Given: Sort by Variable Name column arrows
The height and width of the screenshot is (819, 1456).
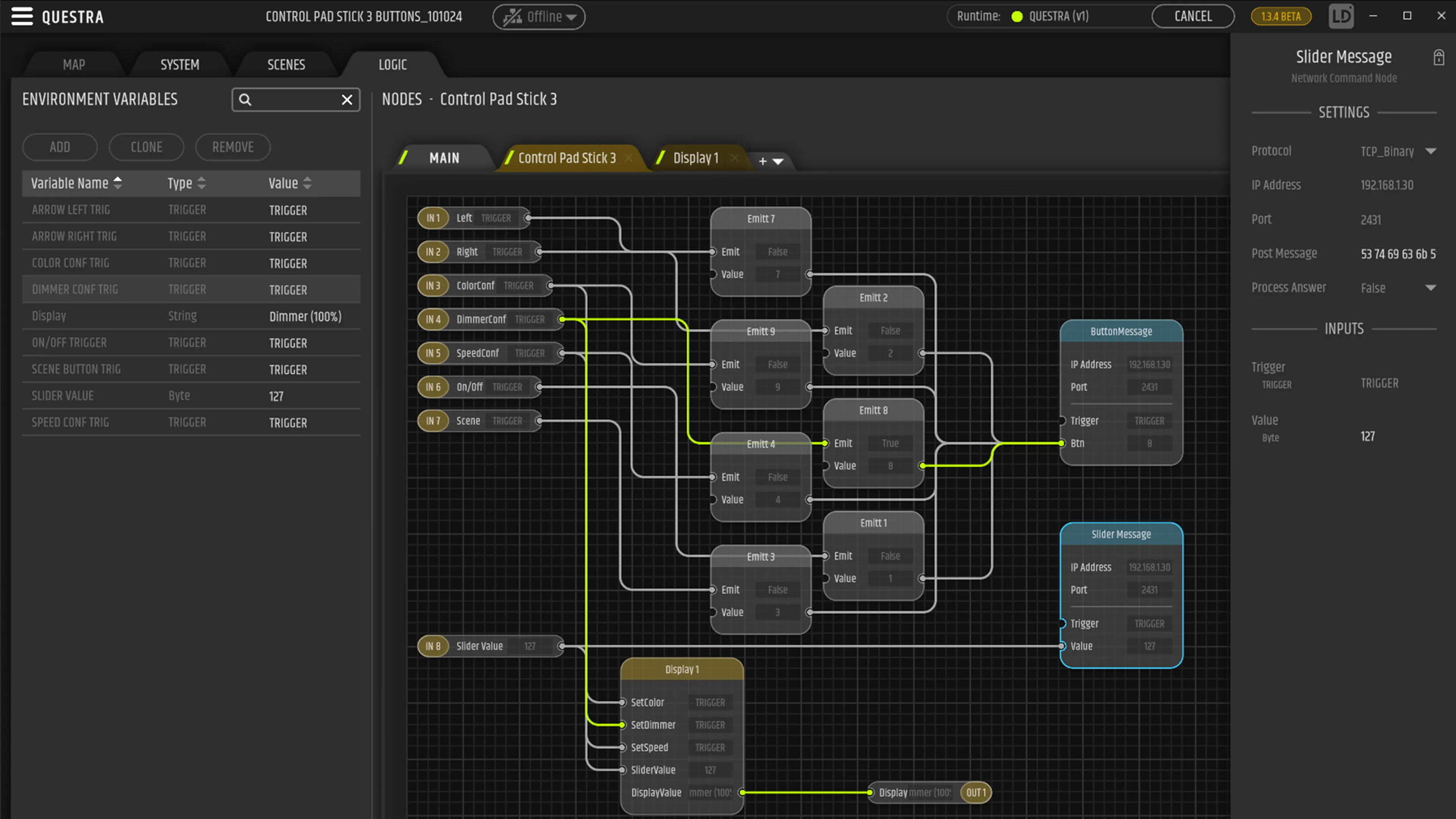Looking at the screenshot, I should (118, 183).
